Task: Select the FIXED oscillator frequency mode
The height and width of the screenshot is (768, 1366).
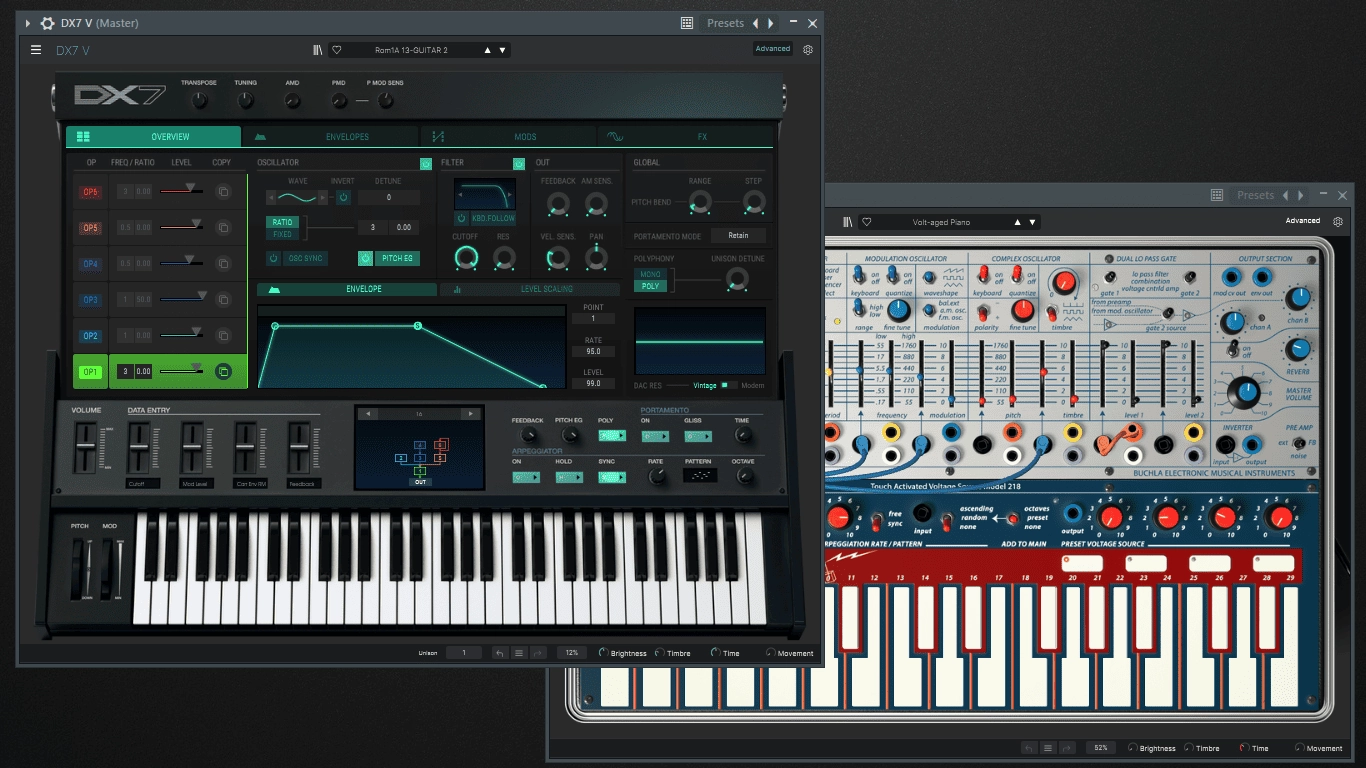Action: 283,234
